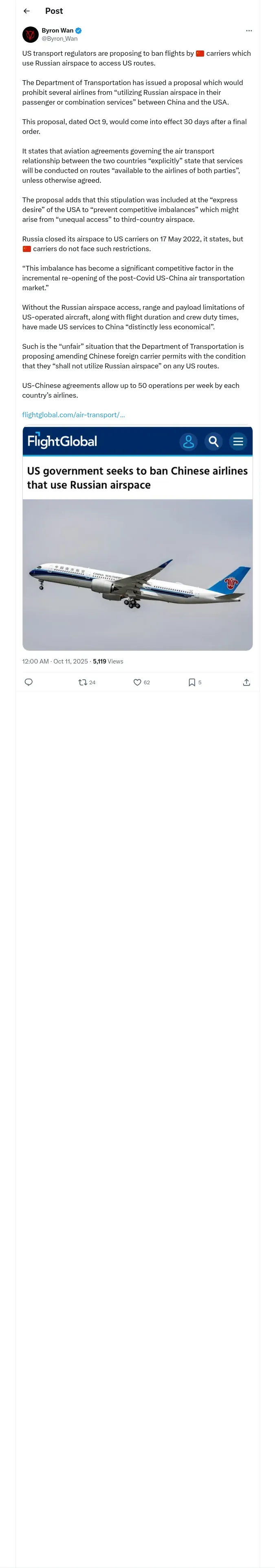Repost this post
The width and height of the screenshot is (275, 1568).
83,682
